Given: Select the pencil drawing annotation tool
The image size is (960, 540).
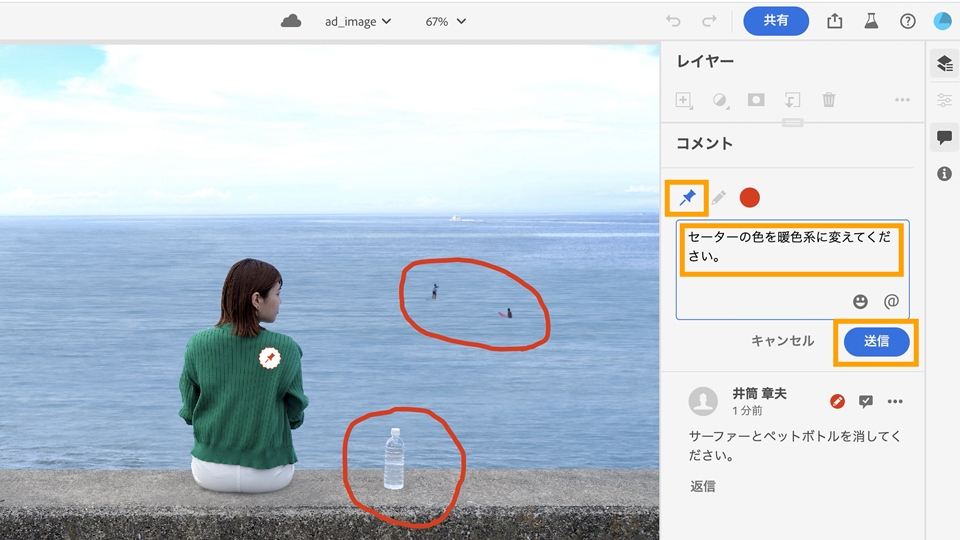Looking at the screenshot, I should [x=718, y=197].
